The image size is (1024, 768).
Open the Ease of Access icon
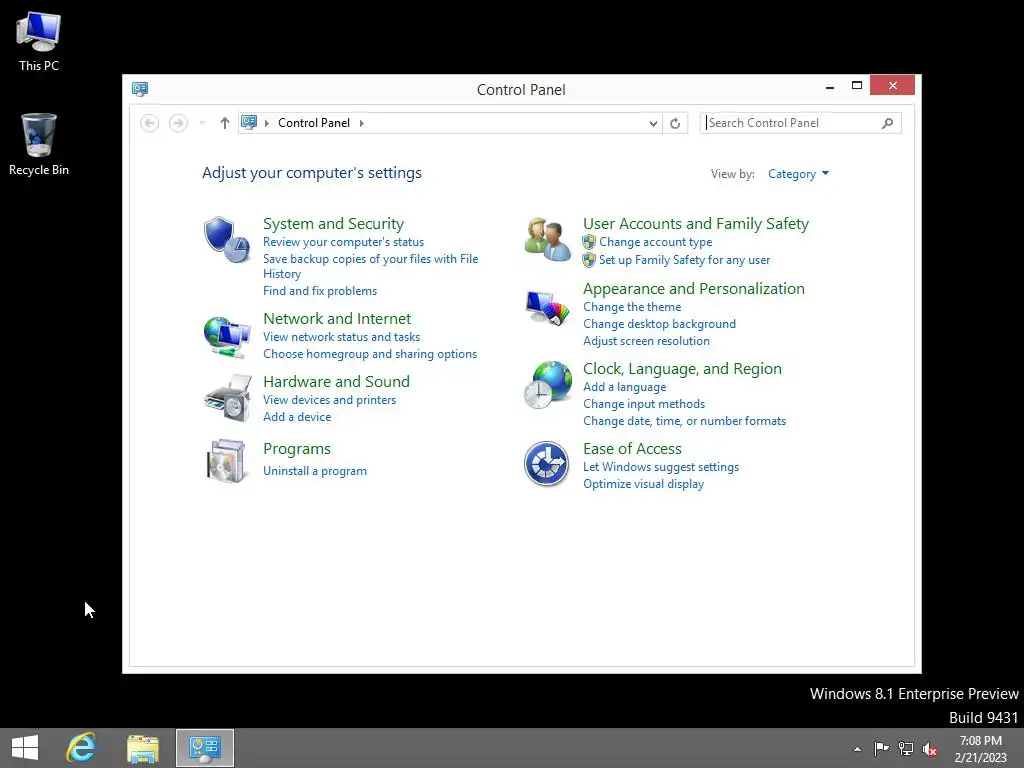[x=547, y=463]
